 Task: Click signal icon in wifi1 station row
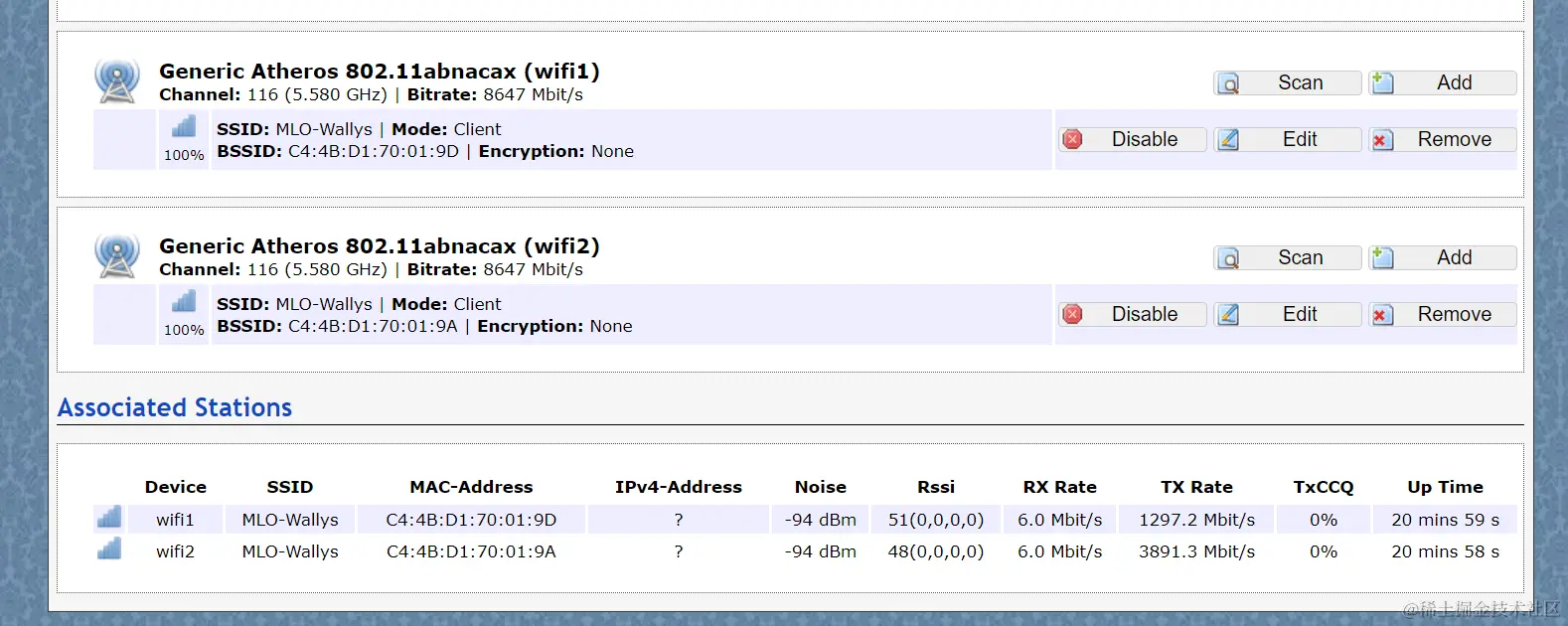[109, 518]
